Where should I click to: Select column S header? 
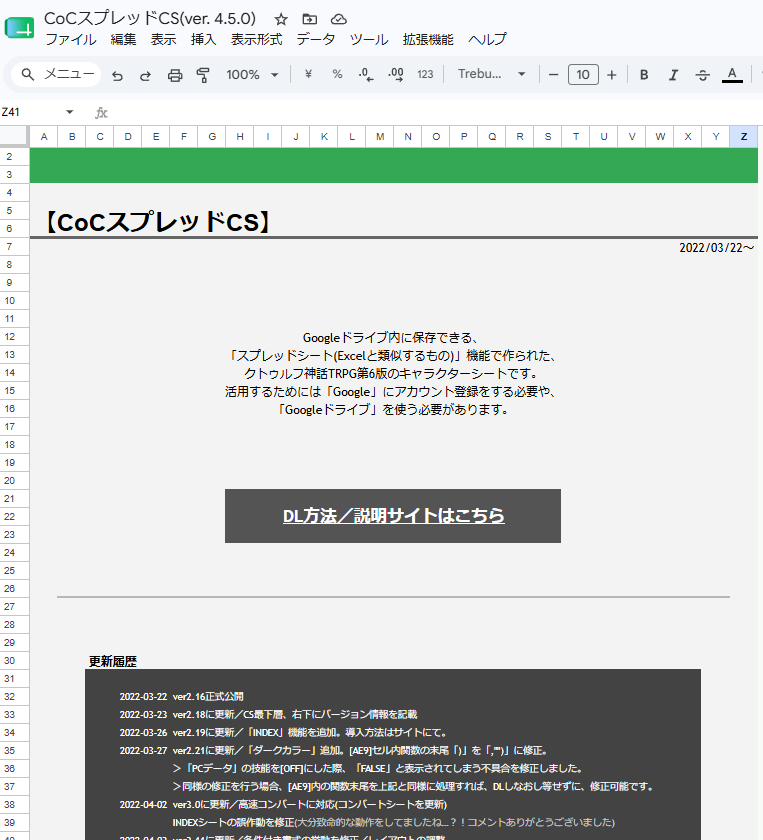[548, 137]
